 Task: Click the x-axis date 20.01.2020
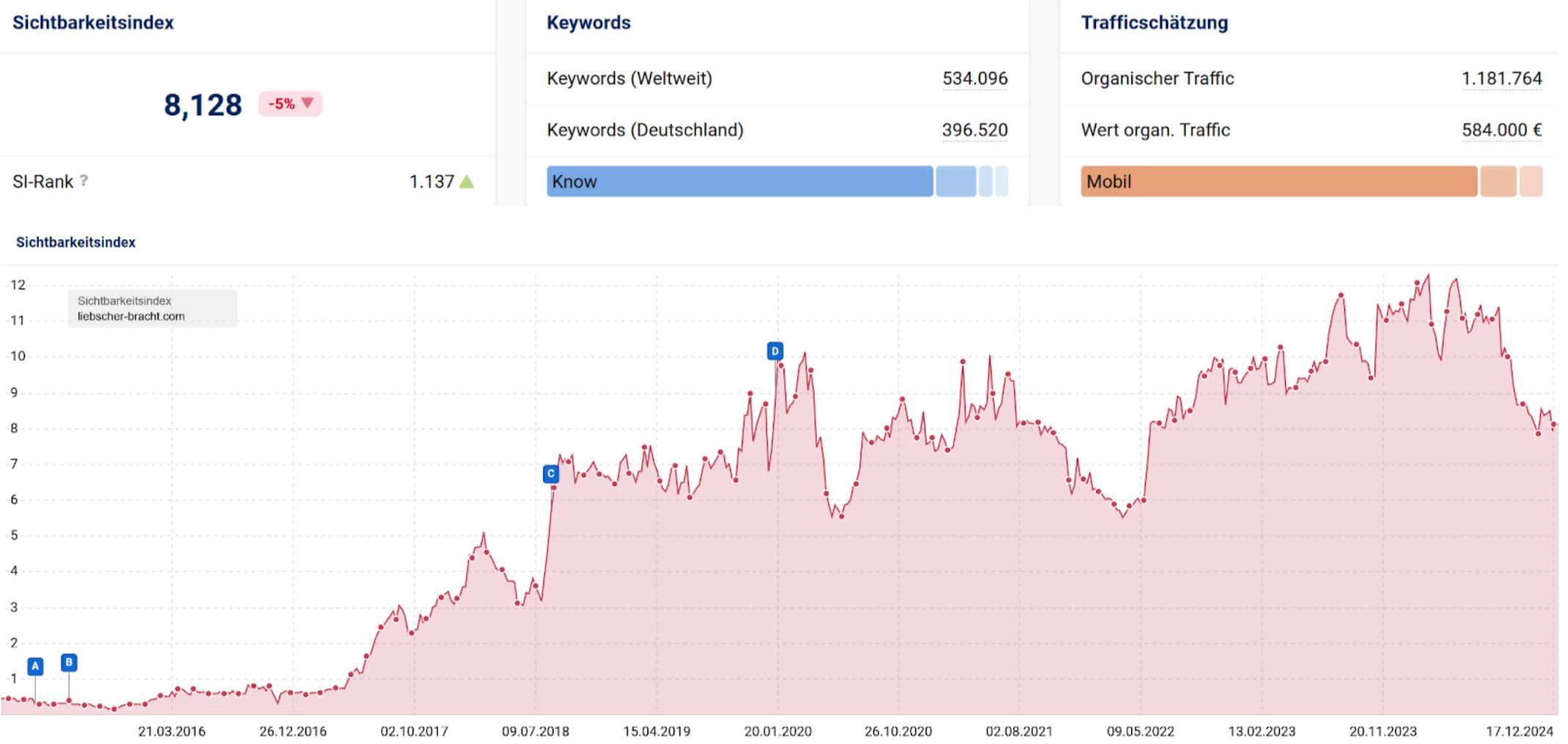click(778, 731)
